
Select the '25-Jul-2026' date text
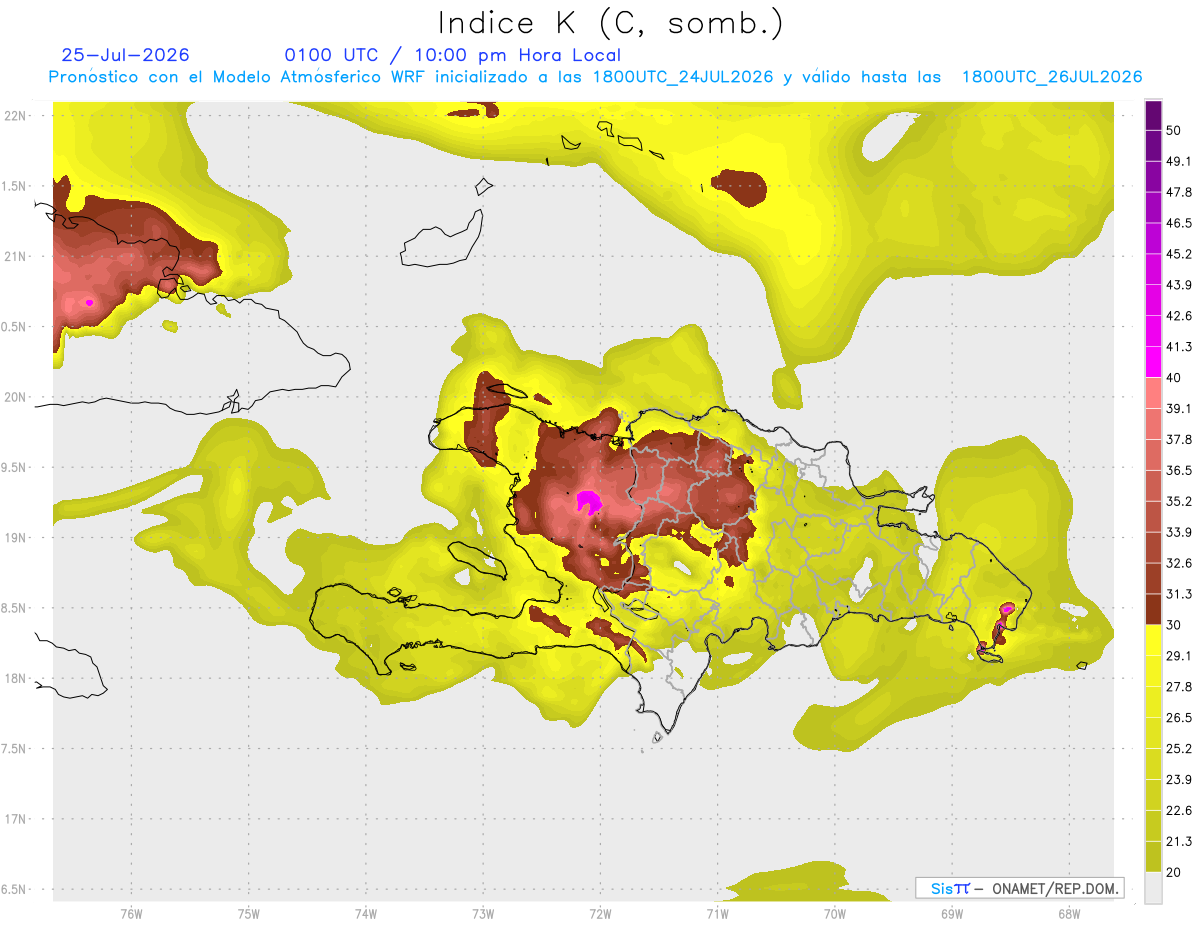click(x=125, y=55)
